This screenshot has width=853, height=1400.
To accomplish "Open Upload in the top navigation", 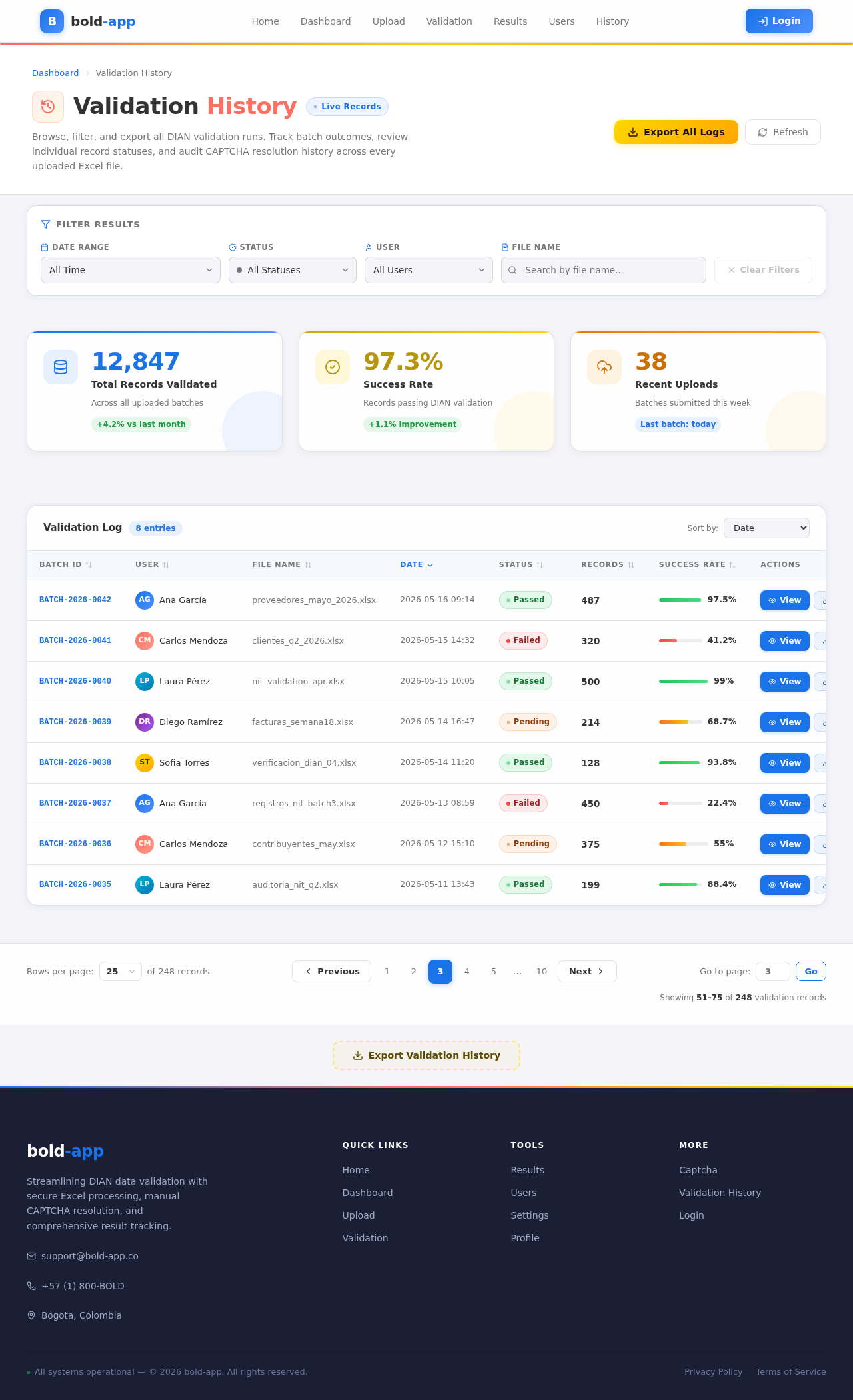I will click(389, 21).
